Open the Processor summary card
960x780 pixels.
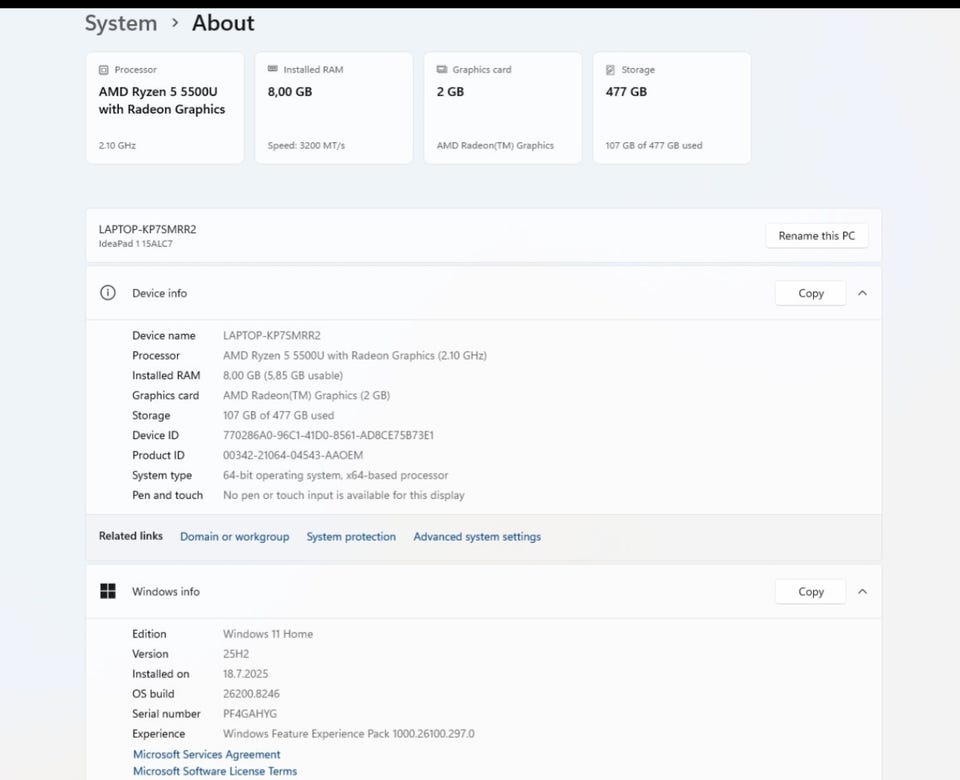coord(165,108)
